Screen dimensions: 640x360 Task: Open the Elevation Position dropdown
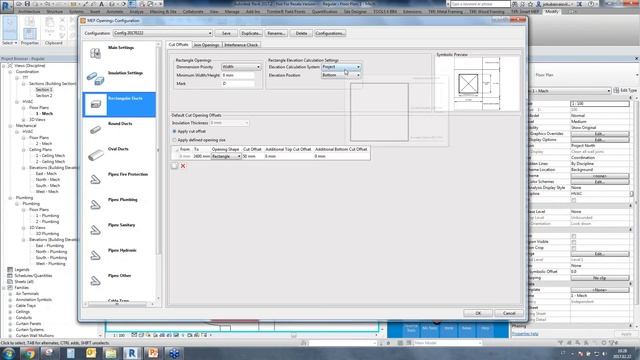(x=341, y=75)
